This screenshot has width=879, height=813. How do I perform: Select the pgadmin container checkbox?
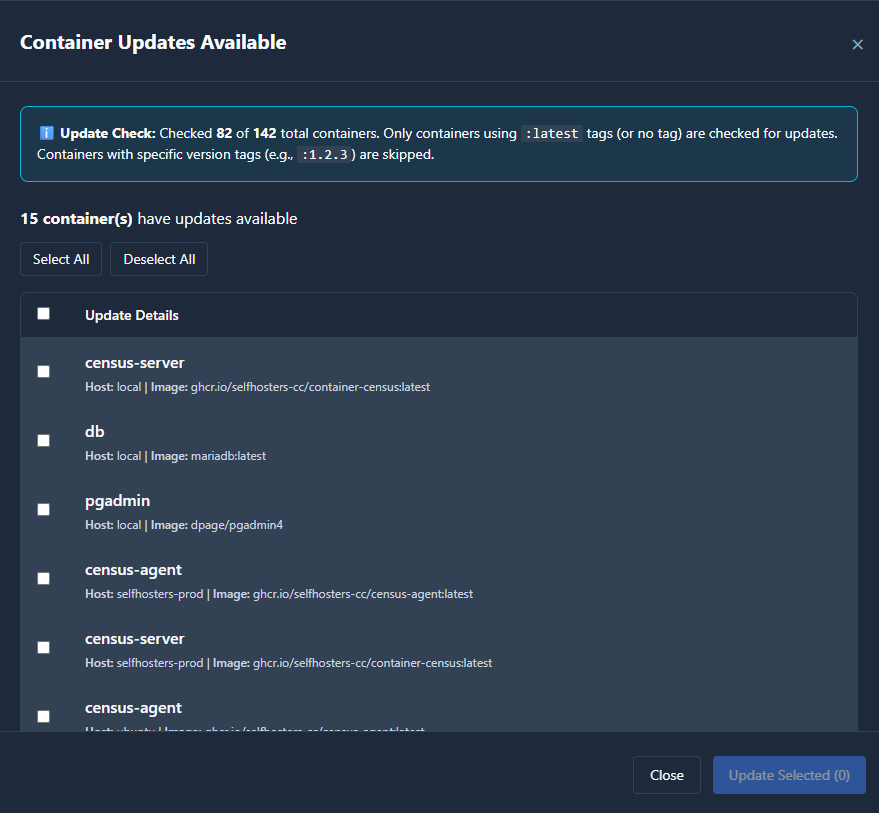coord(43,509)
